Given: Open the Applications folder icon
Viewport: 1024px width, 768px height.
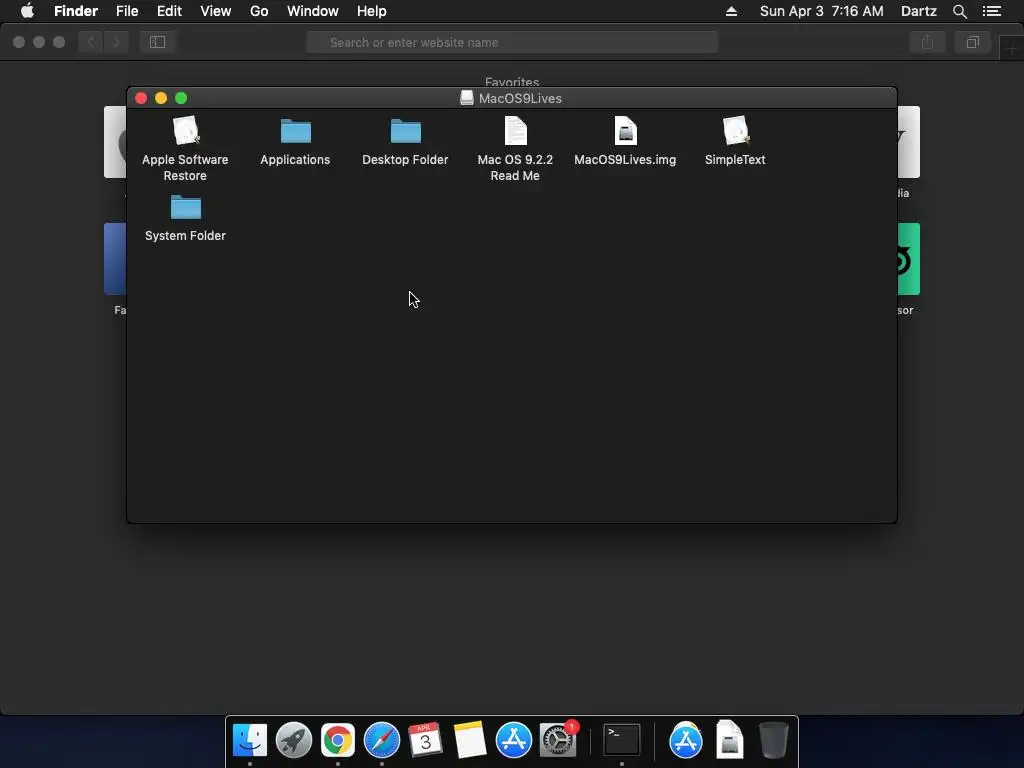Looking at the screenshot, I should (295, 131).
